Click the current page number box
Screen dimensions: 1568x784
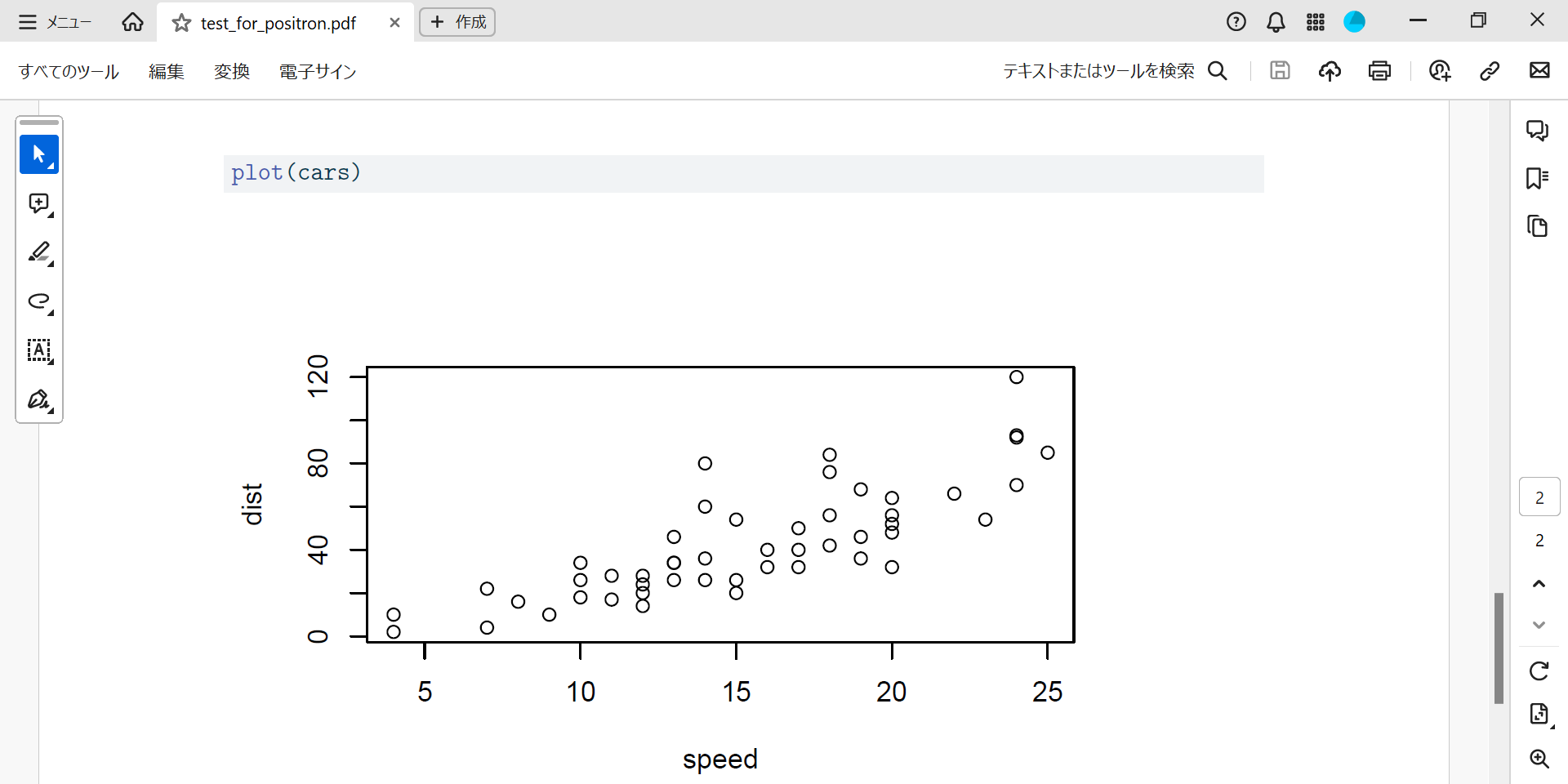pyautogui.click(x=1539, y=497)
